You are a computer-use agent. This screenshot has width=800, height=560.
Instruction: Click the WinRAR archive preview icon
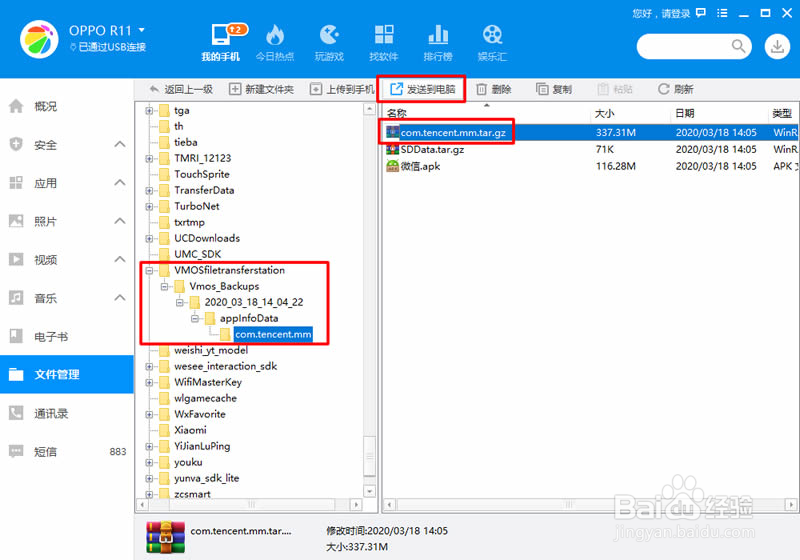pos(165,537)
